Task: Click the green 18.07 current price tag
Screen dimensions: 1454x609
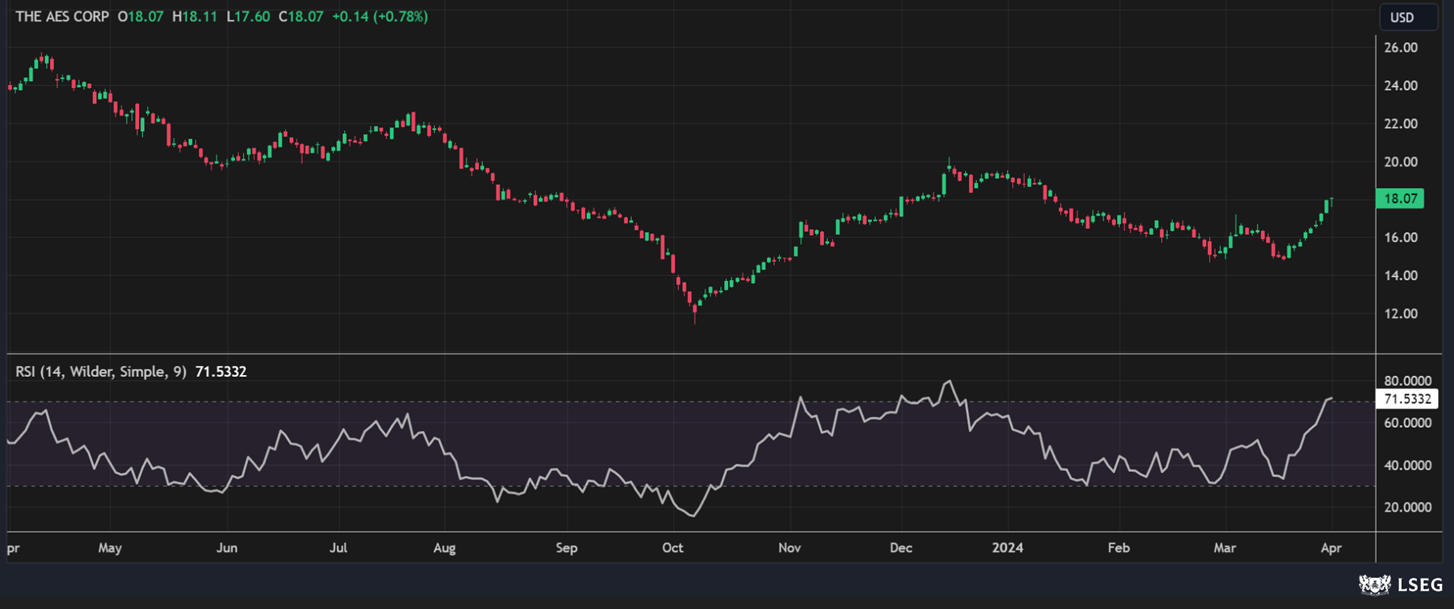Action: pos(1400,199)
